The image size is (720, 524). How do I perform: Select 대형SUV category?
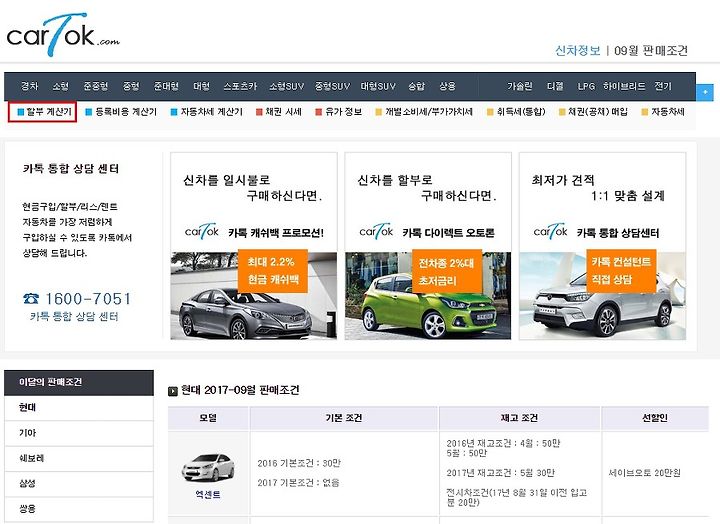coord(378,86)
